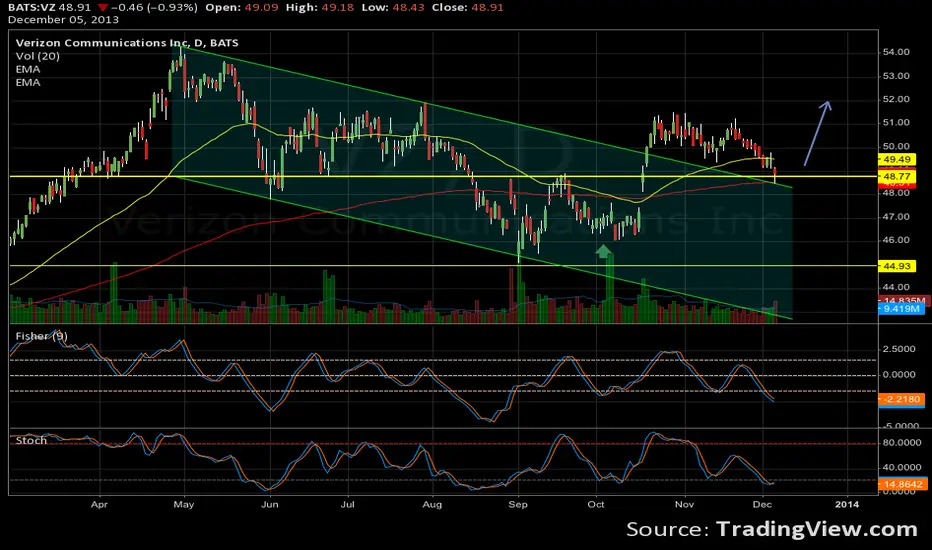Click the Aug label on time axis
This screenshot has width=932, height=550.
point(432,504)
